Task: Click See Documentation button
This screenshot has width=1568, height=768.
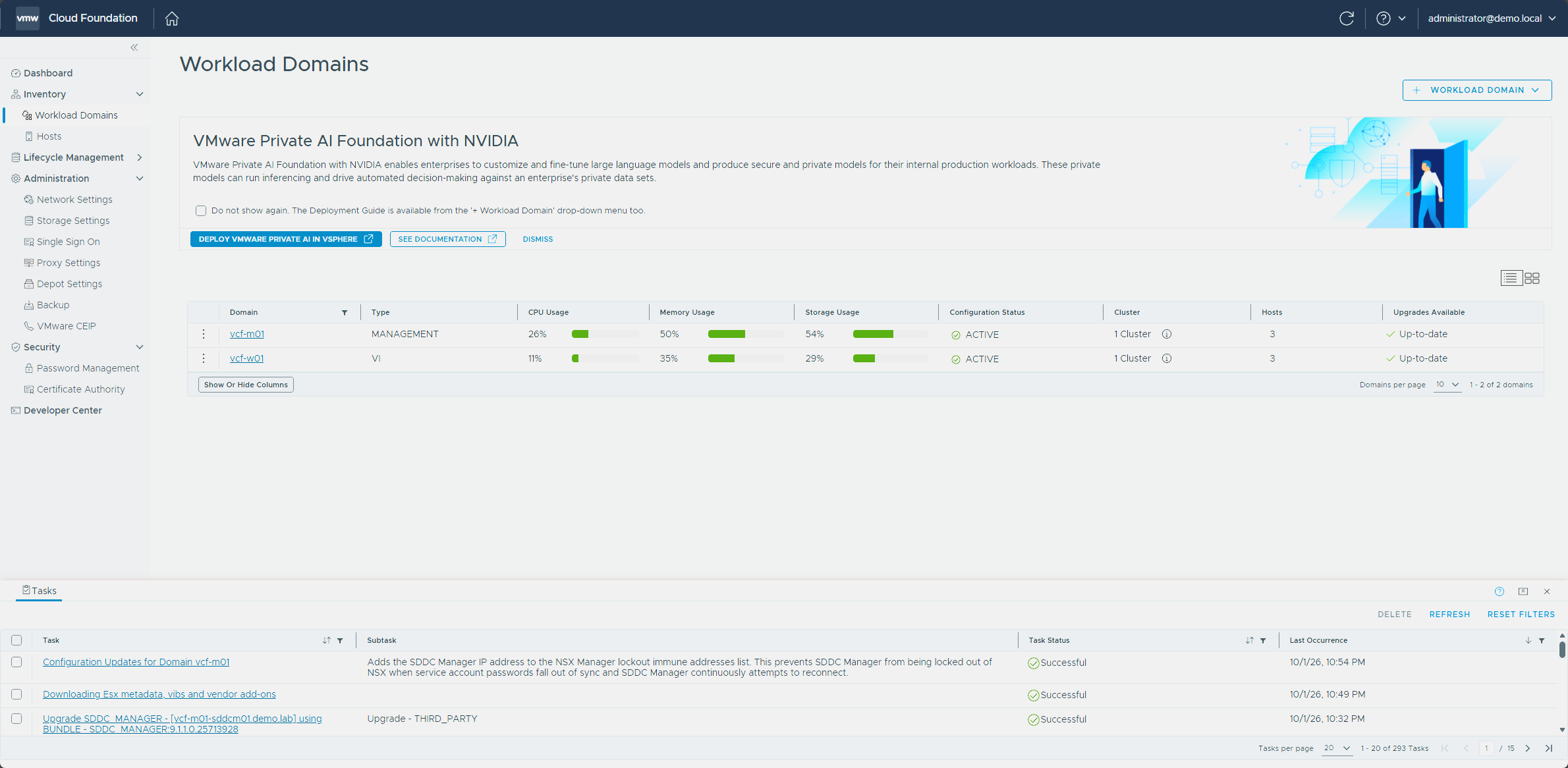Action: coord(447,239)
